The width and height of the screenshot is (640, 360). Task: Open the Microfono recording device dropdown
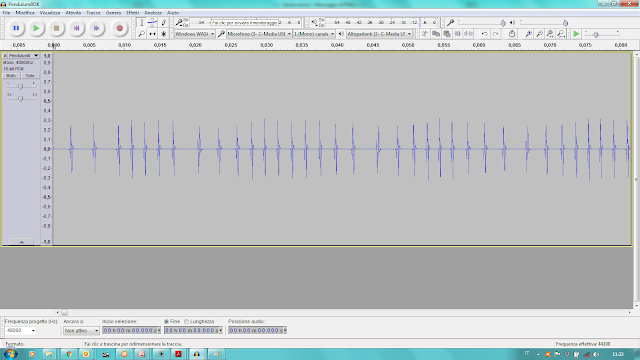pos(259,34)
